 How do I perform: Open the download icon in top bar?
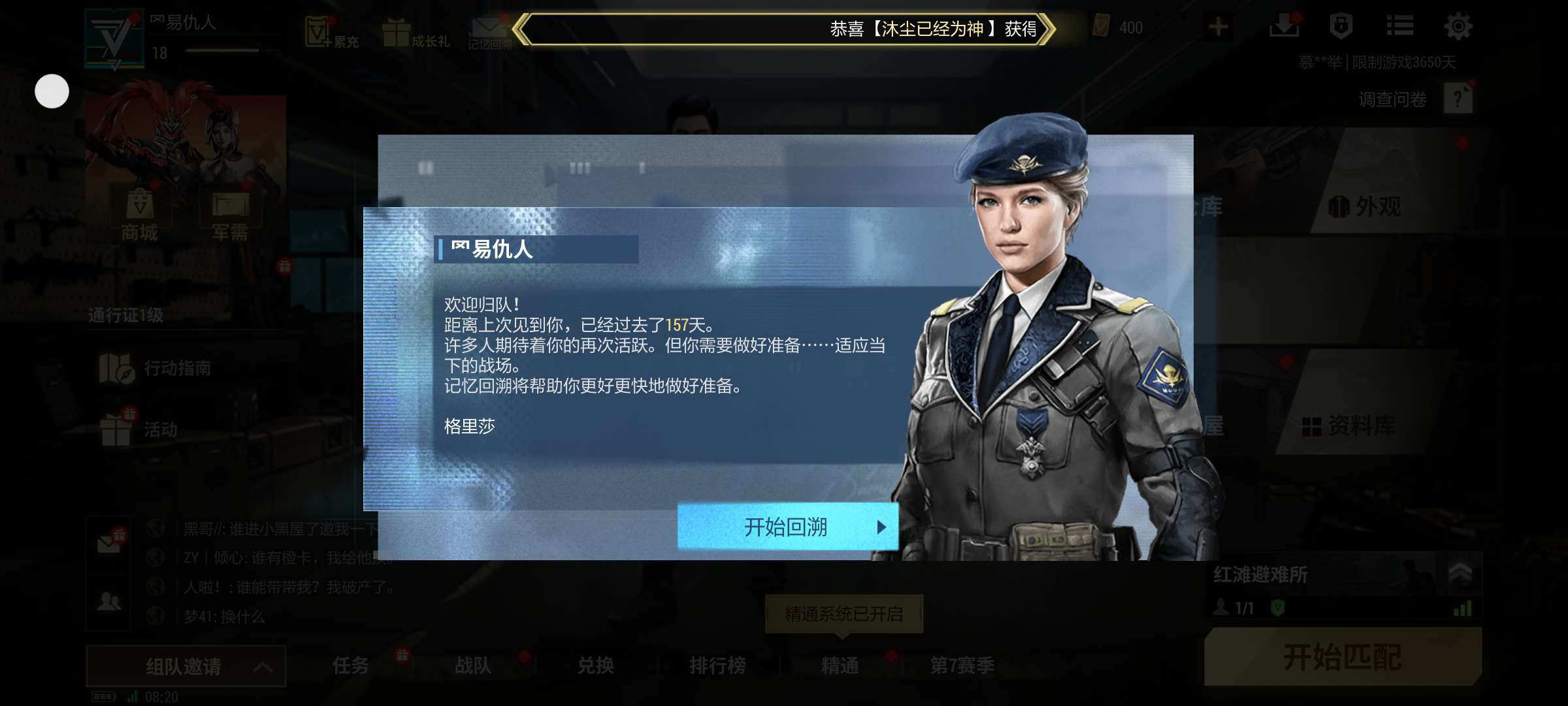pos(1284,26)
